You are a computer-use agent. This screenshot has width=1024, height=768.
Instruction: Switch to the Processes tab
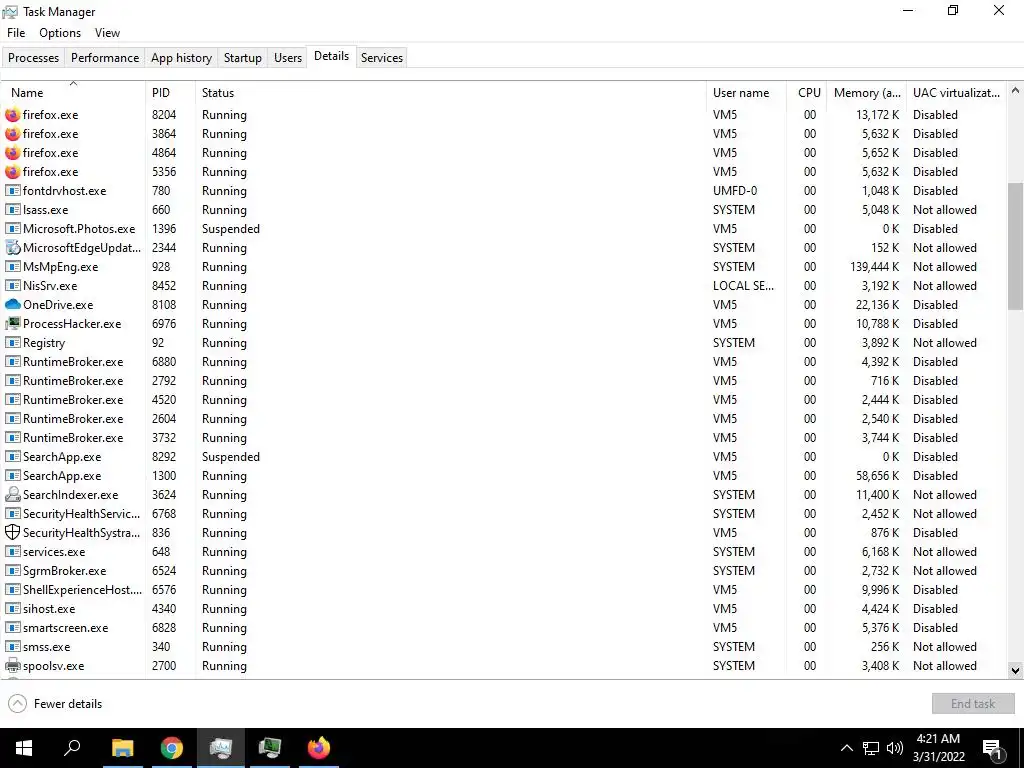click(33, 57)
